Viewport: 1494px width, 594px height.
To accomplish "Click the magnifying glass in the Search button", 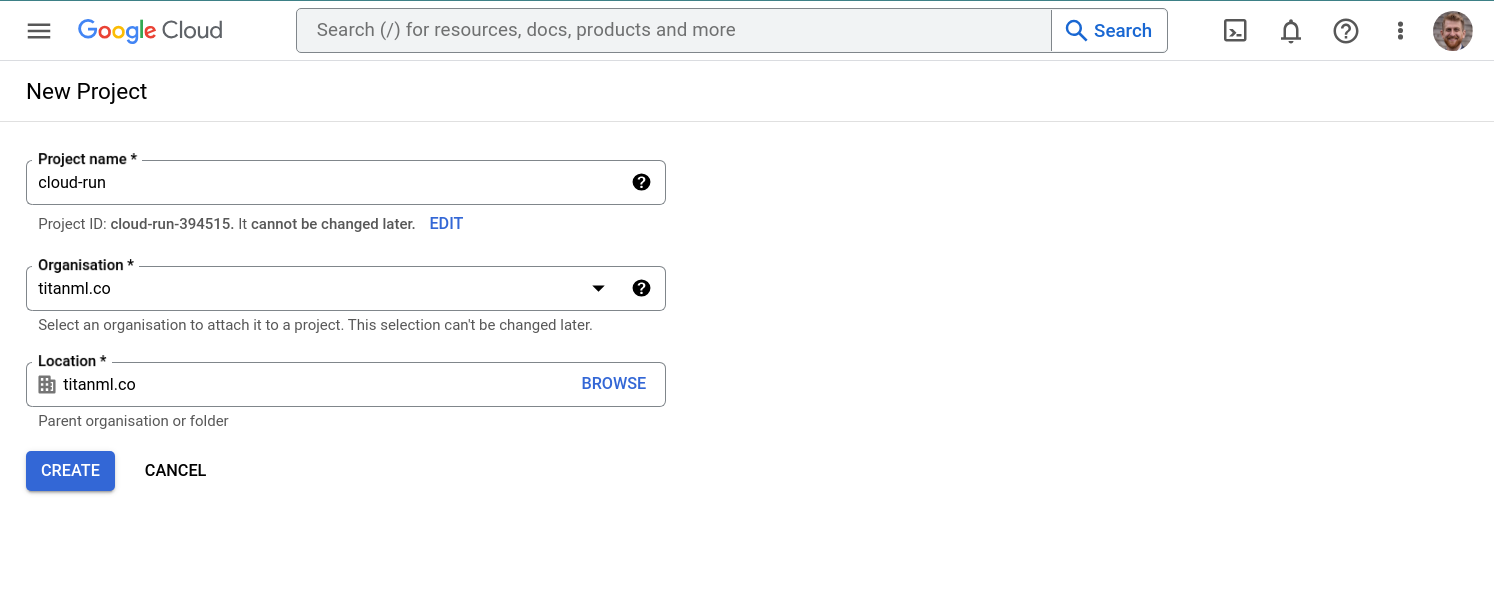I will 1076,30.
